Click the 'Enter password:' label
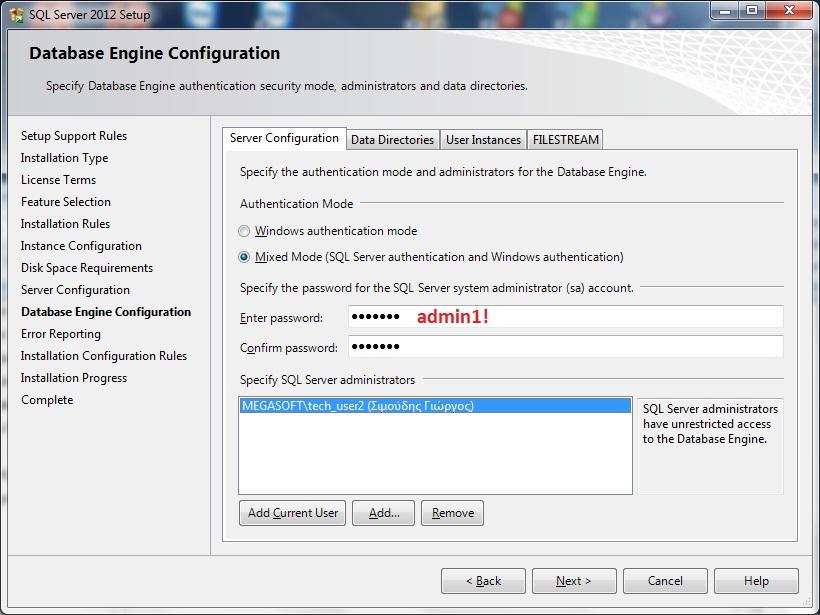The width and height of the screenshot is (820, 615). pyautogui.click(x=281, y=318)
